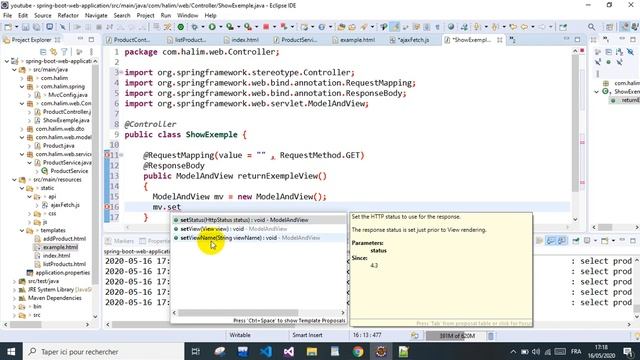Click the content assist horizontal scrollbar
Image resolution: width=640 pixels, height=360 pixels.
click(x=238, y=313)
